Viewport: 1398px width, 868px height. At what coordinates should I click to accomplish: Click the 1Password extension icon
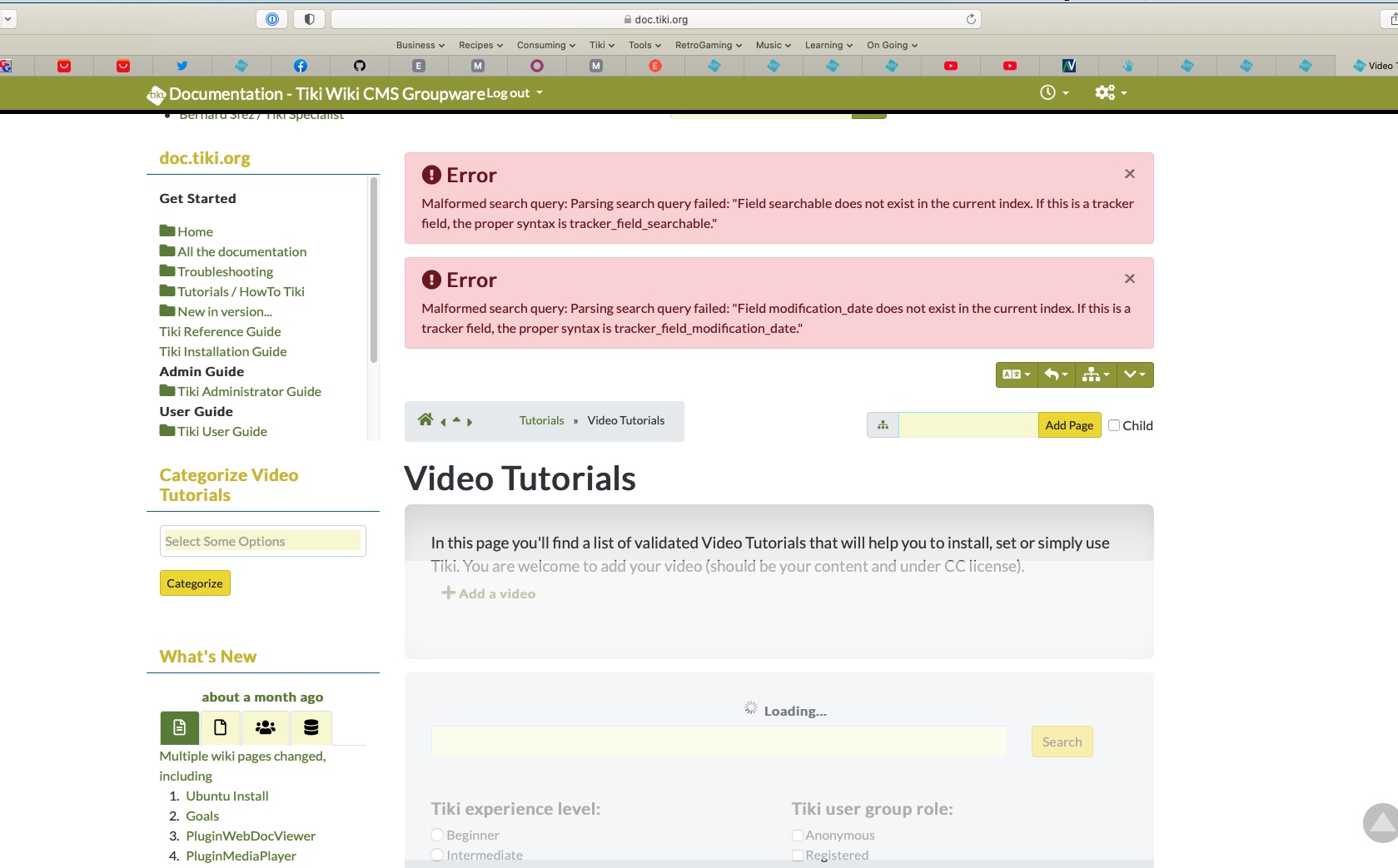[x=271, y=19]
